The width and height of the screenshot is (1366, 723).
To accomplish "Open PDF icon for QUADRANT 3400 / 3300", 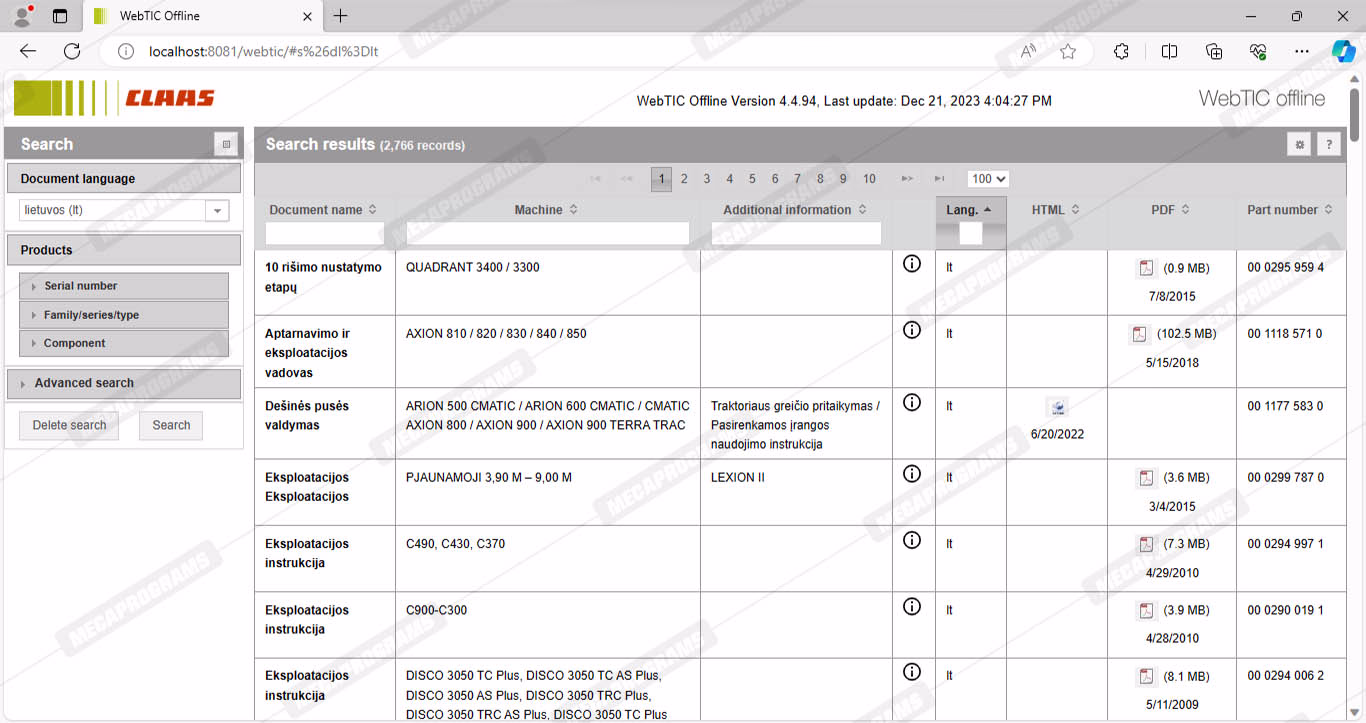I will tap(1145, 268).
